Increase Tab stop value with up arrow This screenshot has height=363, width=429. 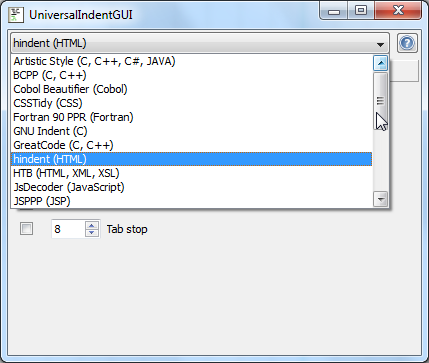tap(92, 225)
